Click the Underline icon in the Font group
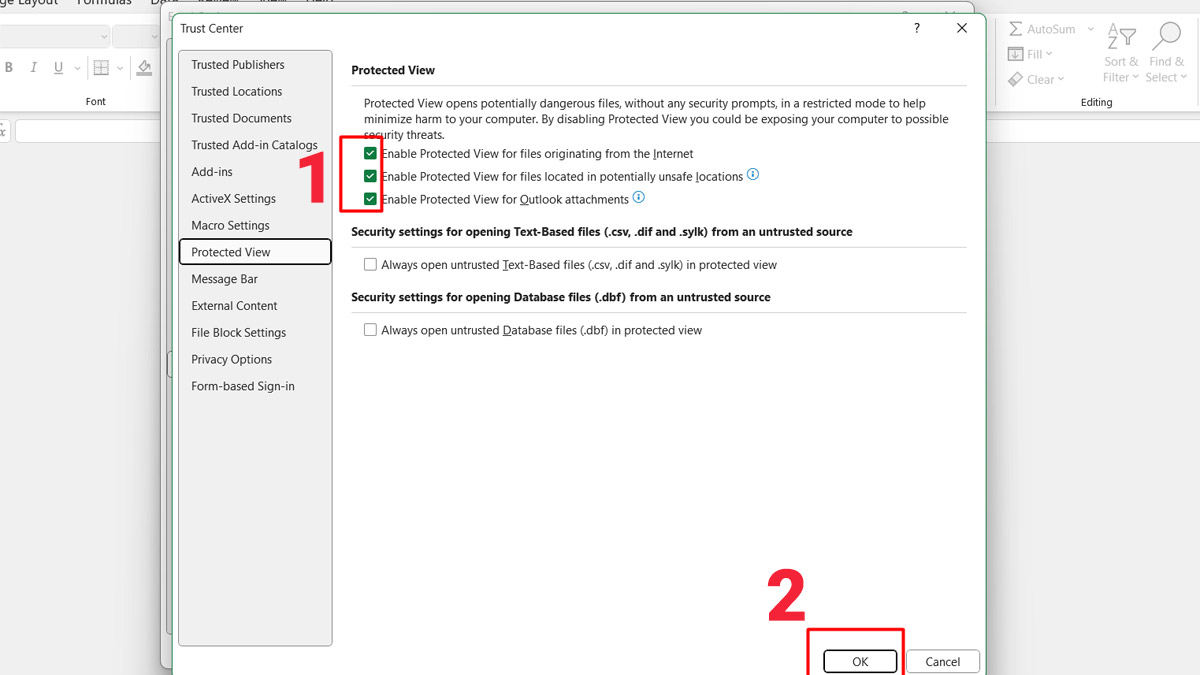 click(x=59, y=68)
